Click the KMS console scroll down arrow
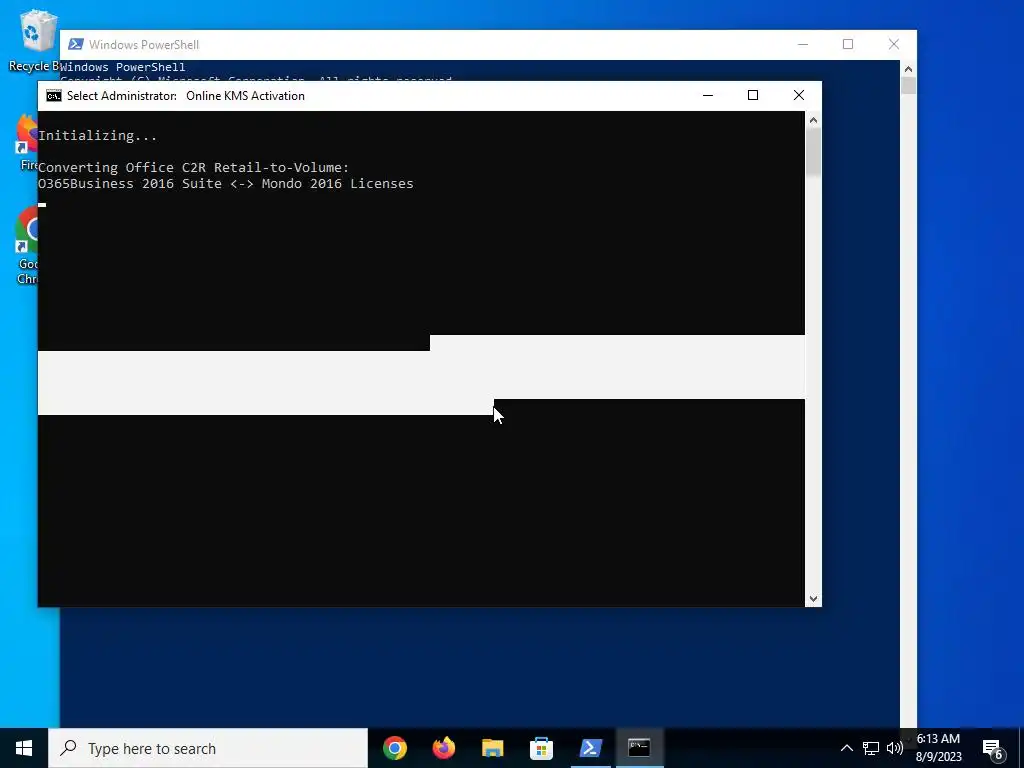 point(813,598)
